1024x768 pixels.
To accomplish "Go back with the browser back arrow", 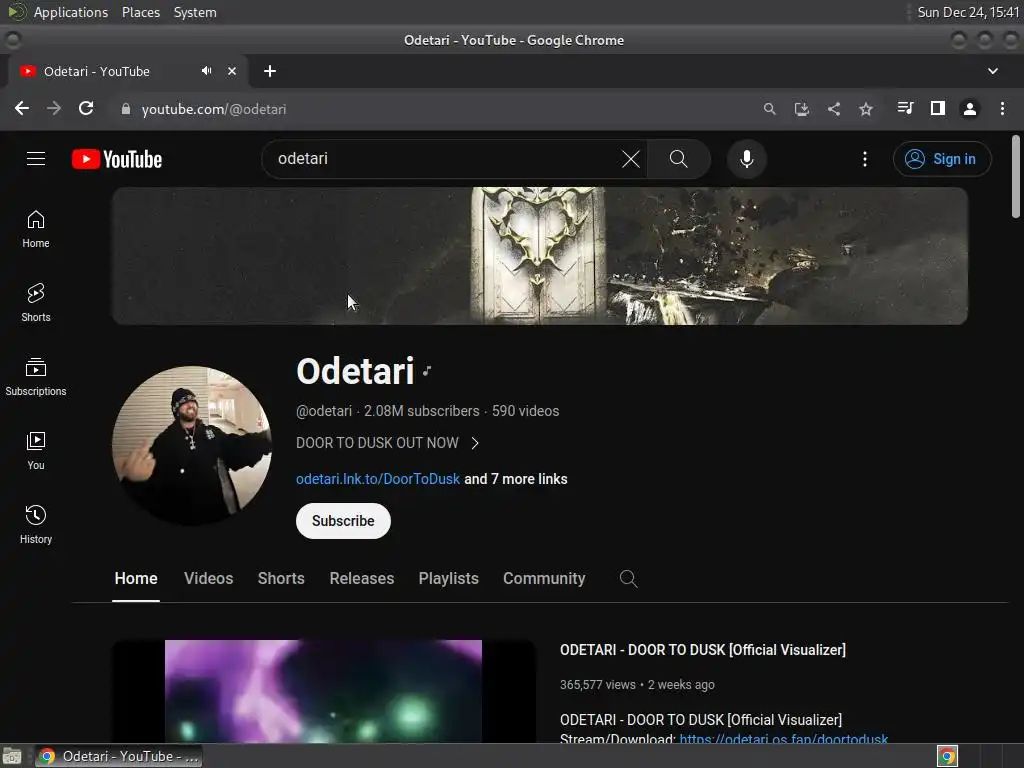I will [x=22, y=109].
